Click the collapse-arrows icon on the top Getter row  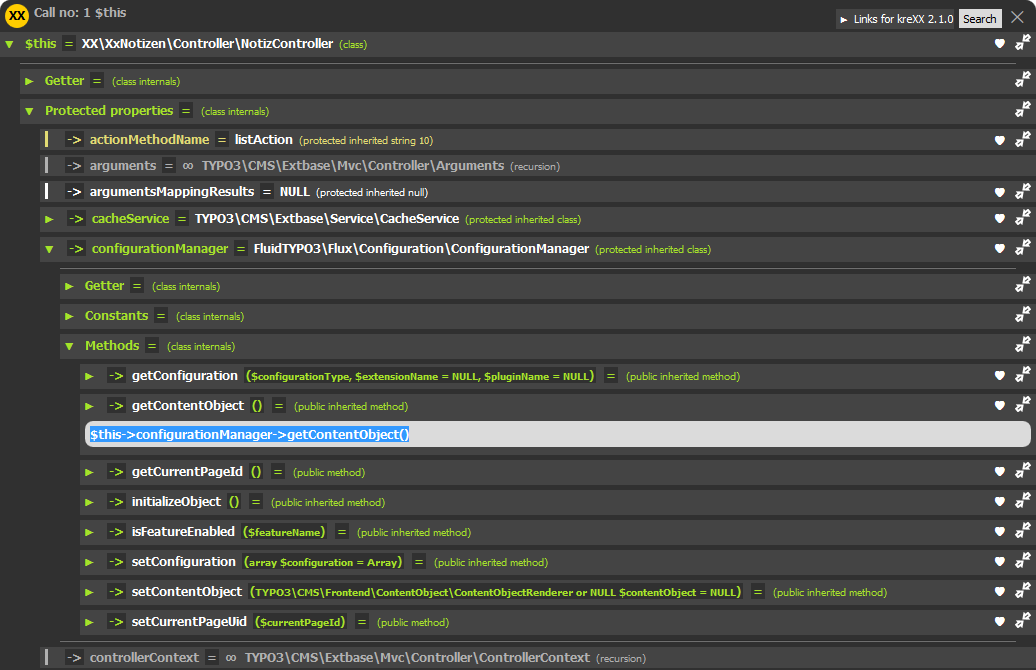[1022, 80]
